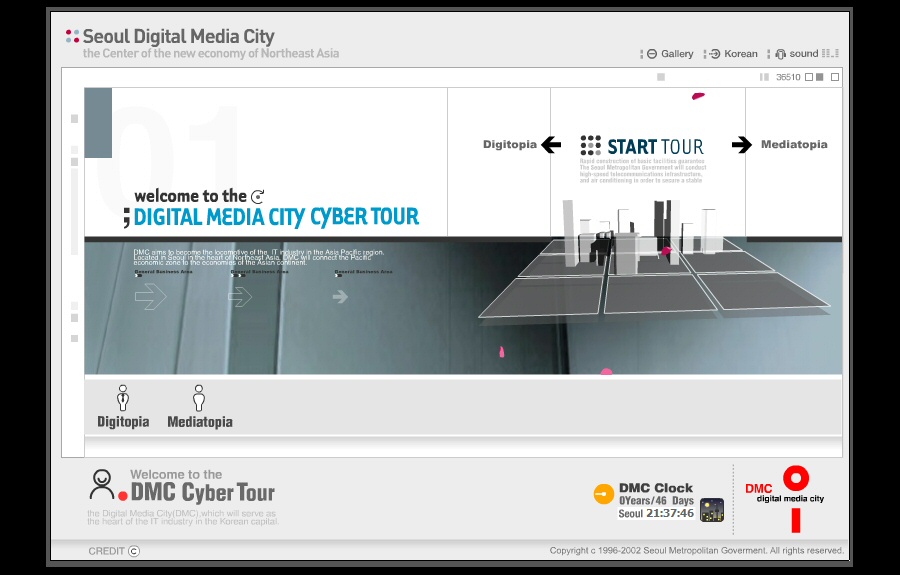
Task: Click the right arrow toward Mediatopia
Action: tap(742, 145)
